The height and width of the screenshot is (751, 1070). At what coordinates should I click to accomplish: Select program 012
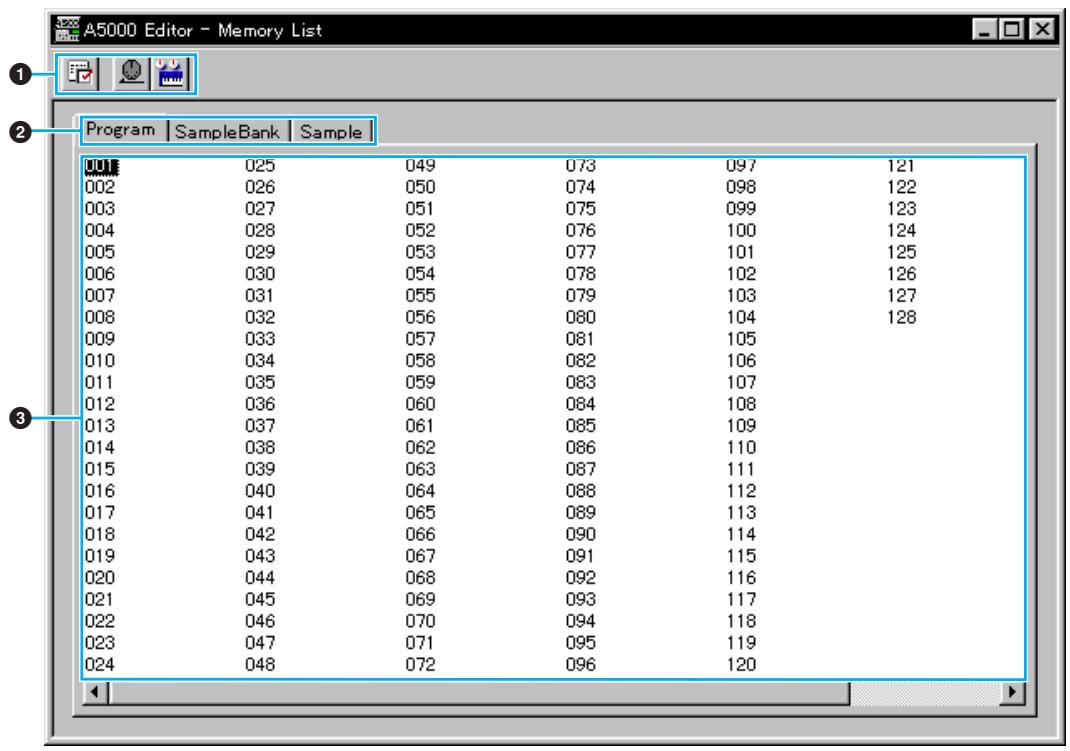click(x=100, y=404)
